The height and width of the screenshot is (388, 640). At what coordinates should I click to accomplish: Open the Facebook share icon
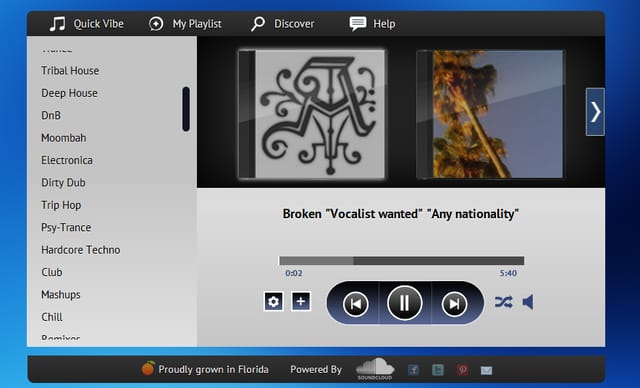(413, 370)
